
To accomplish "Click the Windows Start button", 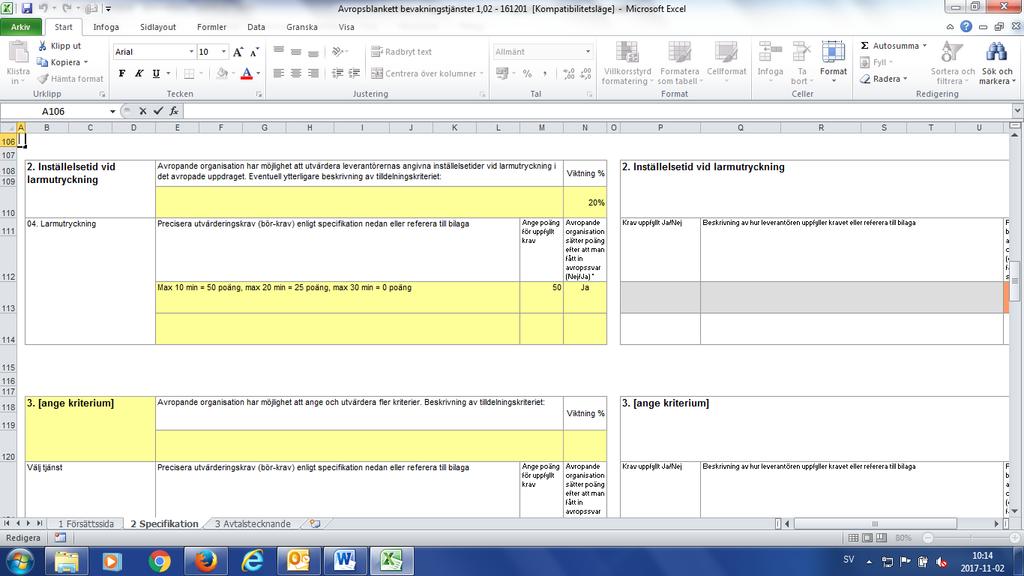I will [x=19, y=561].
